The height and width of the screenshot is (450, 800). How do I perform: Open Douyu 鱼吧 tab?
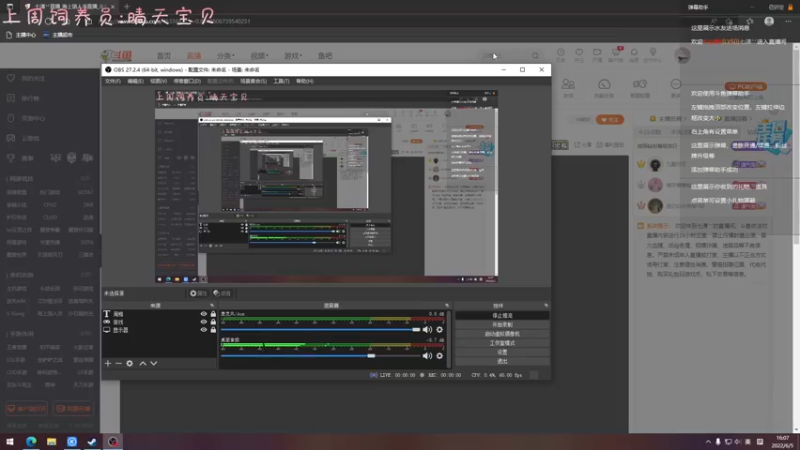[325, 56]
